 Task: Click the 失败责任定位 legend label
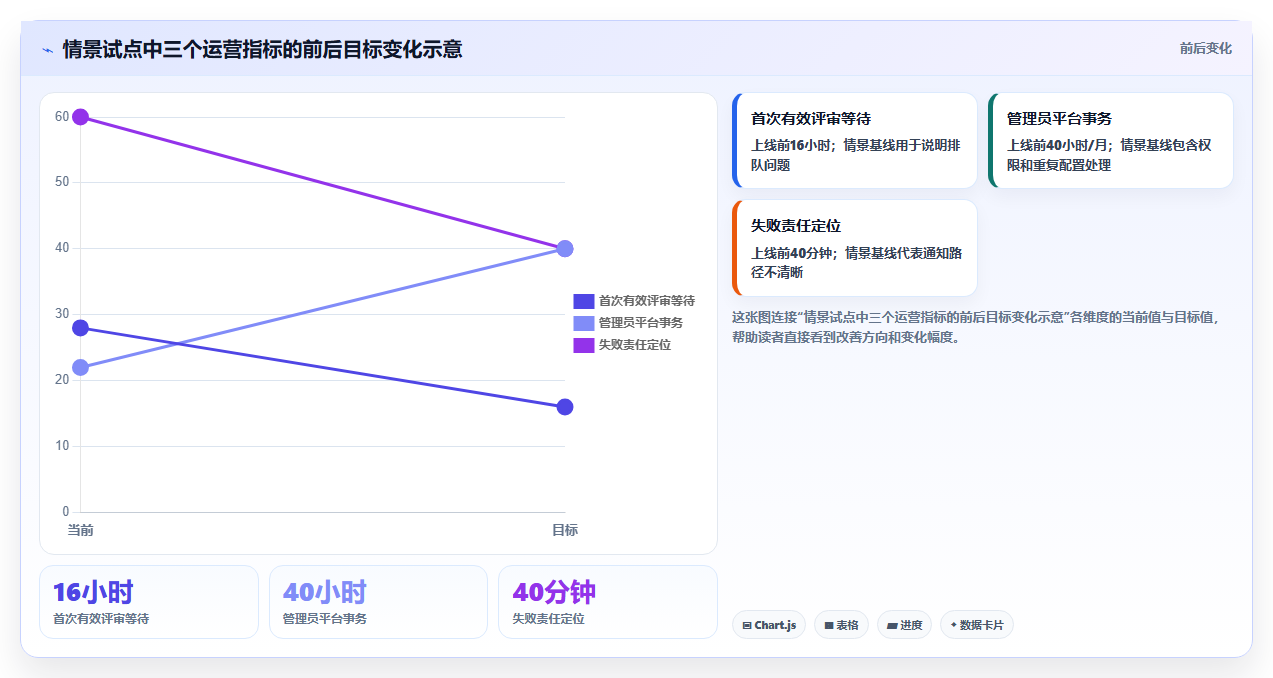[x=634, y=345]
